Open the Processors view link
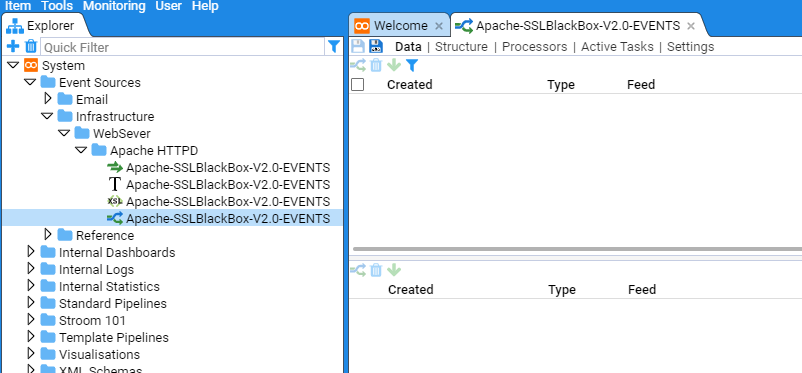802x373 pixels. [534, 47]
